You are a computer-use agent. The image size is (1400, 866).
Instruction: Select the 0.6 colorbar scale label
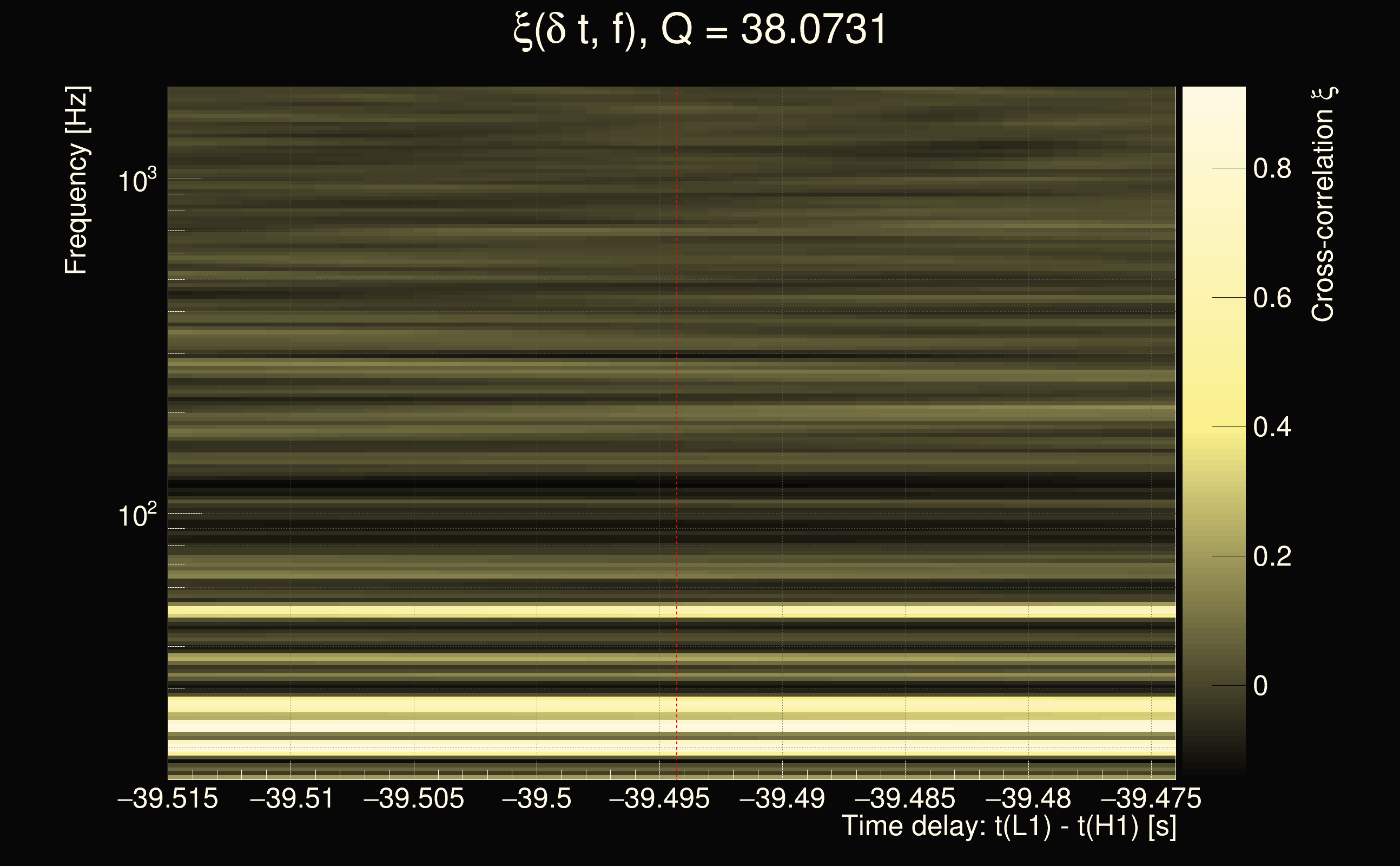[x=1272, y=298]
